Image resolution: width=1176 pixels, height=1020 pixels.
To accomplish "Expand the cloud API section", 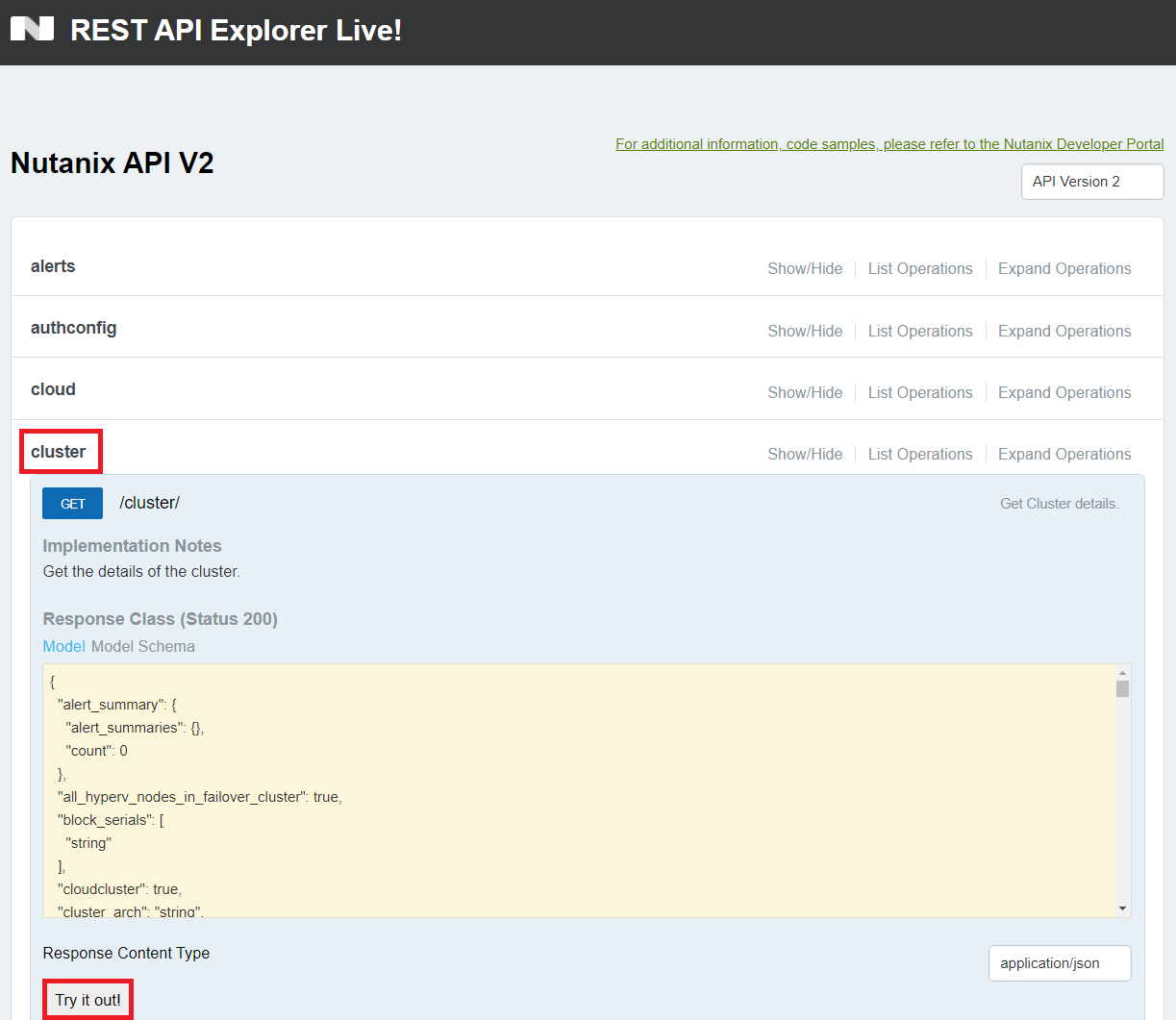I will (x=53, y=389).
